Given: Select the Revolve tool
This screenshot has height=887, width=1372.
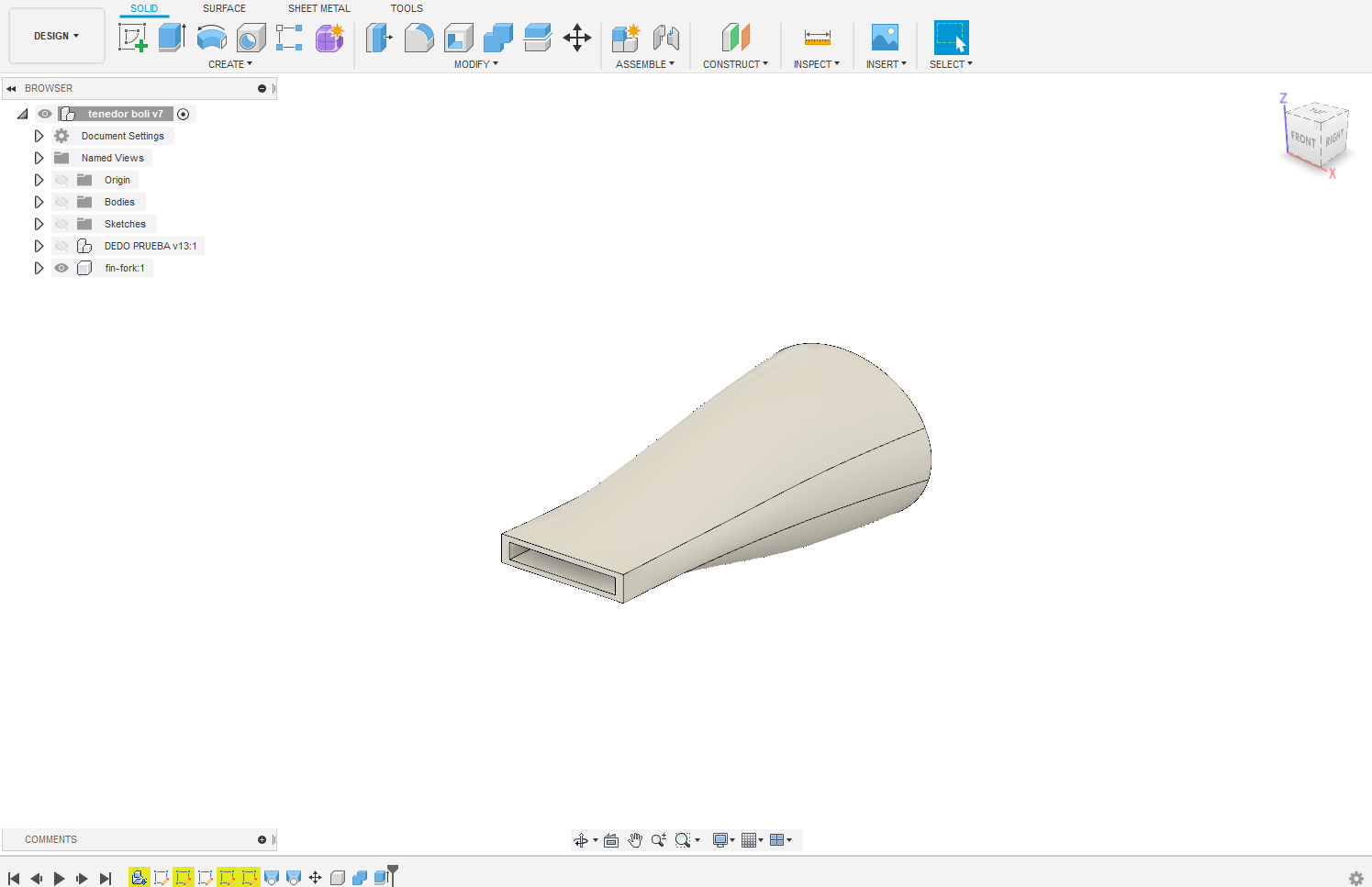Looking at the screenshot, I should pyautogui.click(x=212, y=38).
